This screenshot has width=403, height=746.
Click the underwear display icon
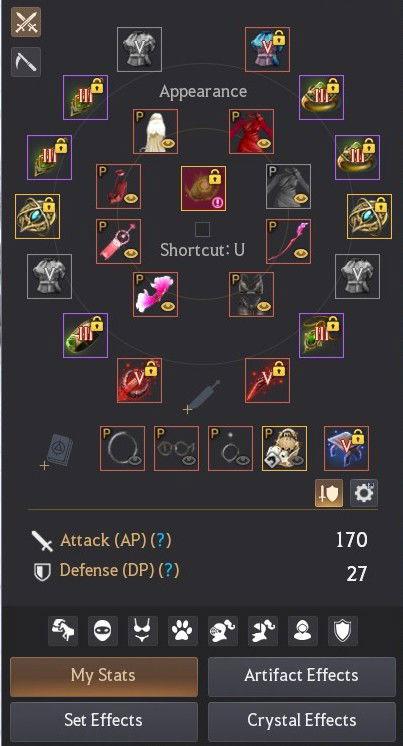coord(143,631)
